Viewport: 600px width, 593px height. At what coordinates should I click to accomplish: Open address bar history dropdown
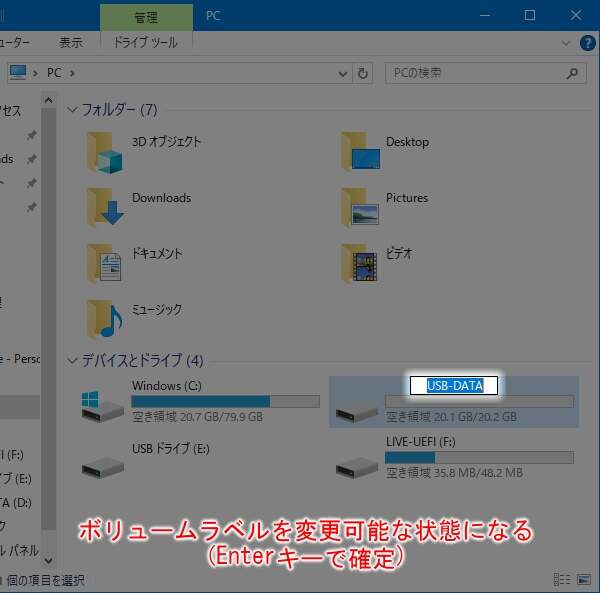[x=343, y=73]
